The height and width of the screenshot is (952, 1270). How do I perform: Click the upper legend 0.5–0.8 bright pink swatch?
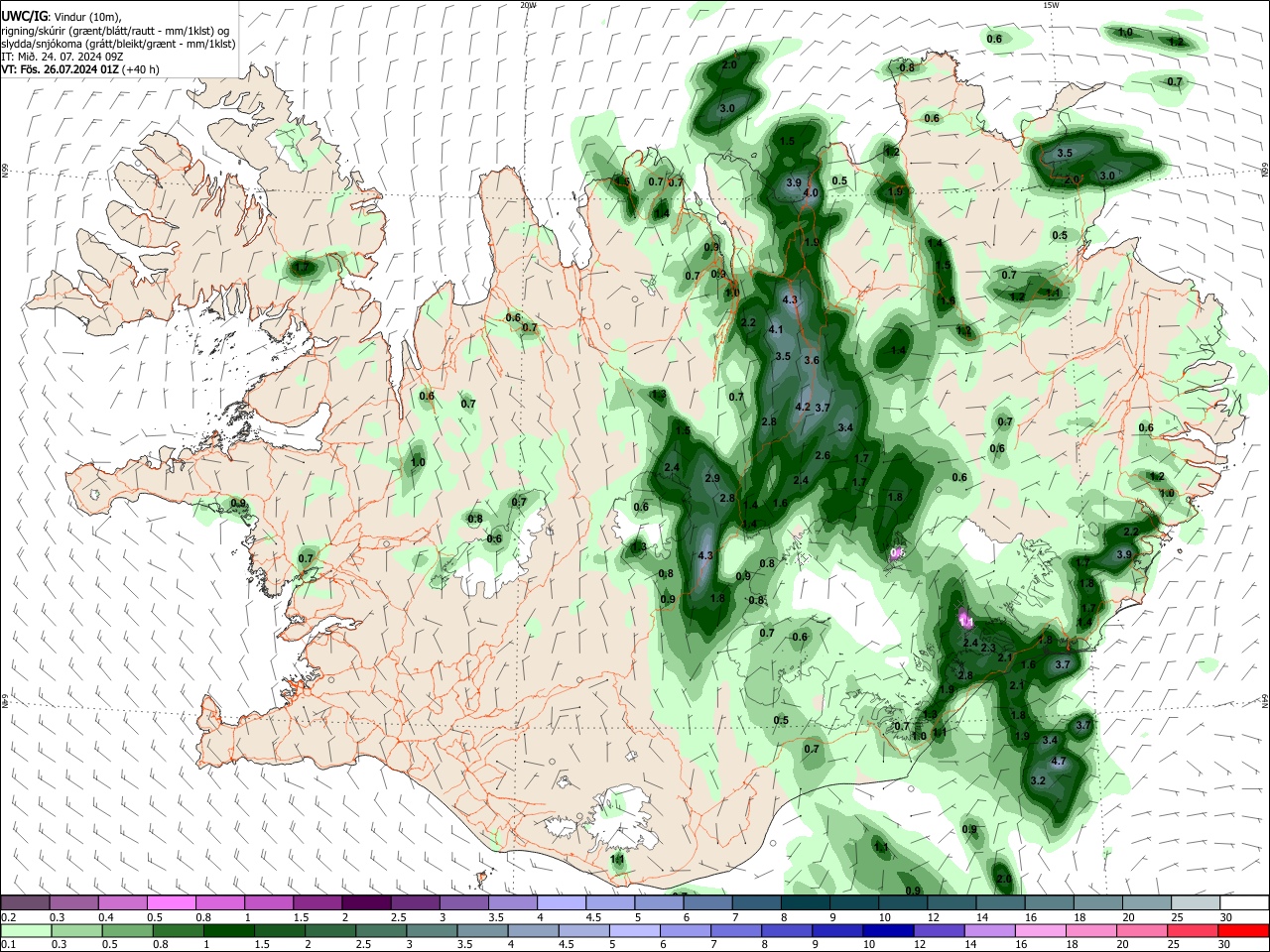(x=171, y=902)
